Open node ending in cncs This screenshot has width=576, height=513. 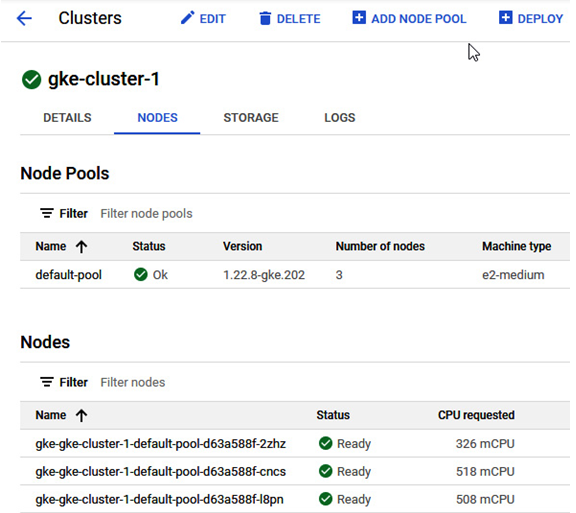point(161,471)
